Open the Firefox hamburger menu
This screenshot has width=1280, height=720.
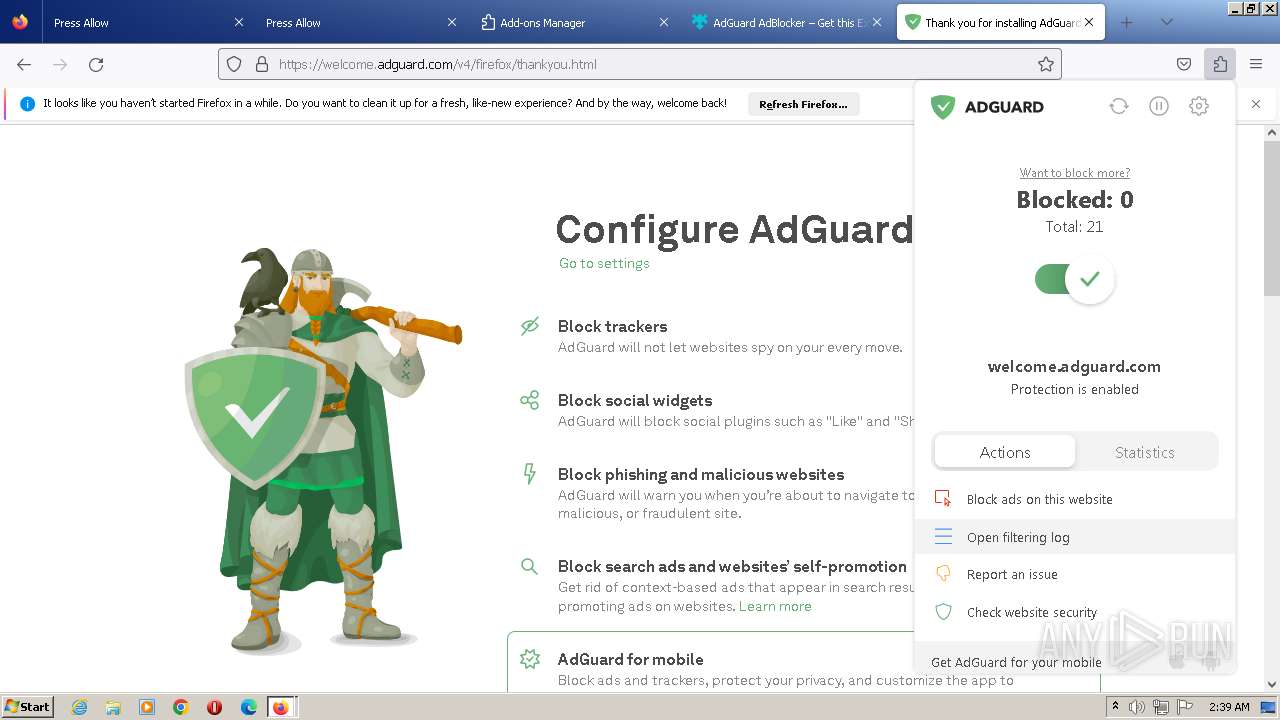(1256, 64)
